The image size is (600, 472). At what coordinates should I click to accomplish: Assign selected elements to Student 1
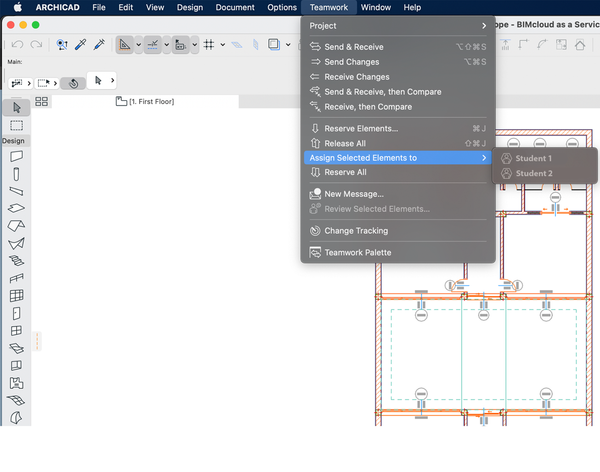click(x=533, y=158)
